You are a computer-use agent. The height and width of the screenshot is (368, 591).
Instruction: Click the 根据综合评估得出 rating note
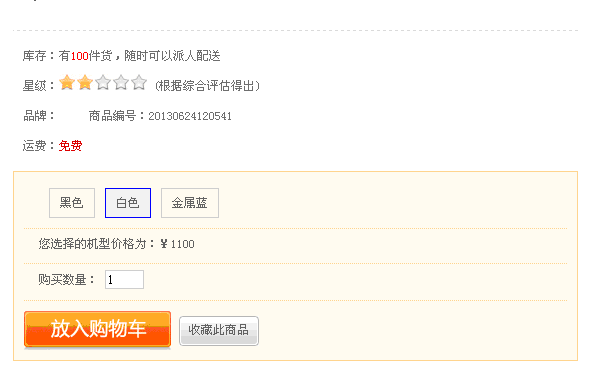tap(207, 86)
